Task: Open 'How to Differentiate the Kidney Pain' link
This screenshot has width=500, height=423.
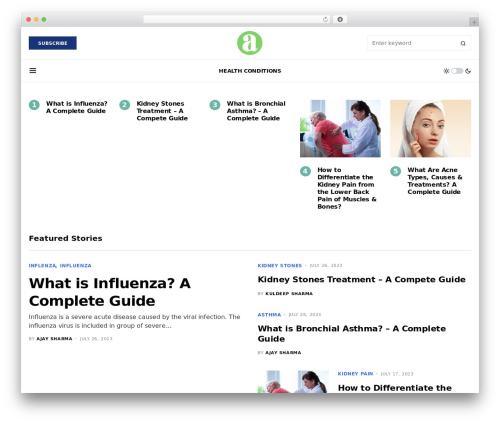Action: (347, 188)
